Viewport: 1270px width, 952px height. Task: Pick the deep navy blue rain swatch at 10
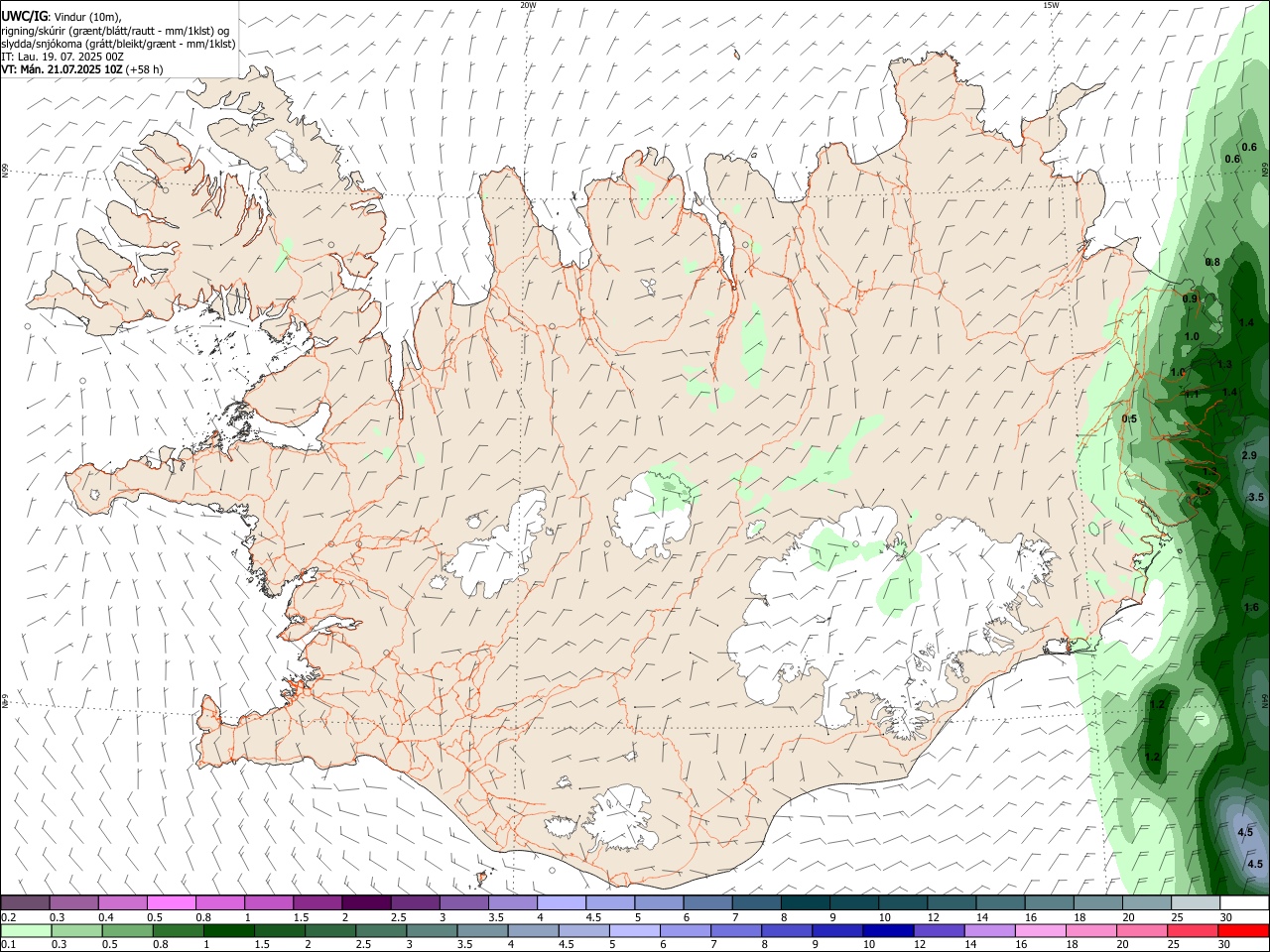[x=888, y=930]
